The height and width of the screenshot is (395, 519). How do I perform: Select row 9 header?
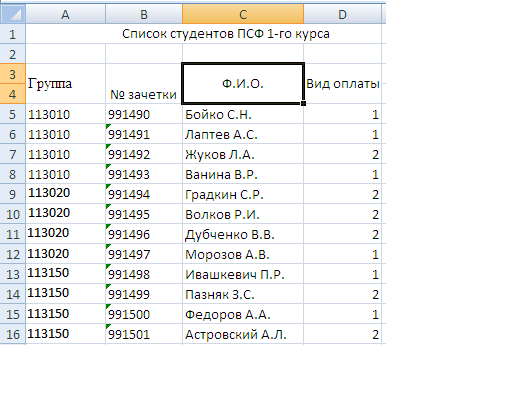(x=13, y=194)
